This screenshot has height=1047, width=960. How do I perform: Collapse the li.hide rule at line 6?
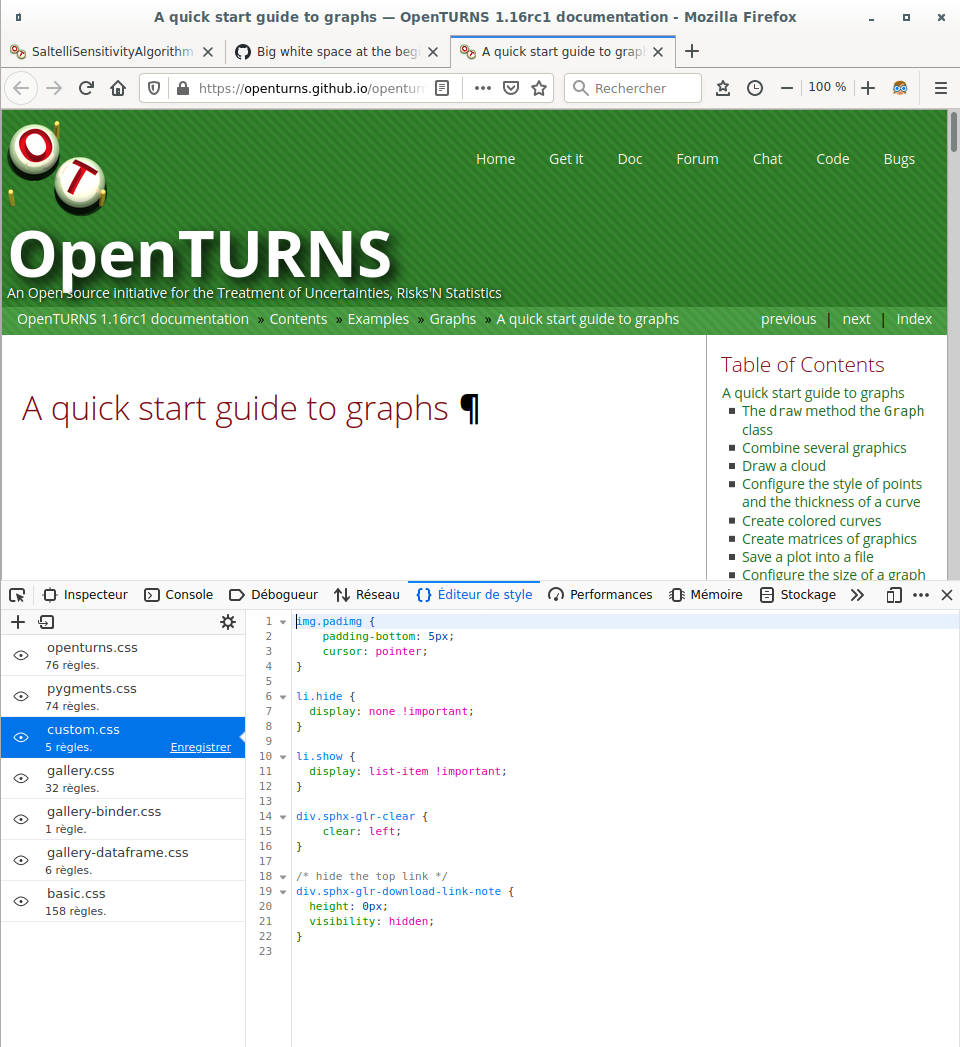pyautogui.click(x=282, y=696)
